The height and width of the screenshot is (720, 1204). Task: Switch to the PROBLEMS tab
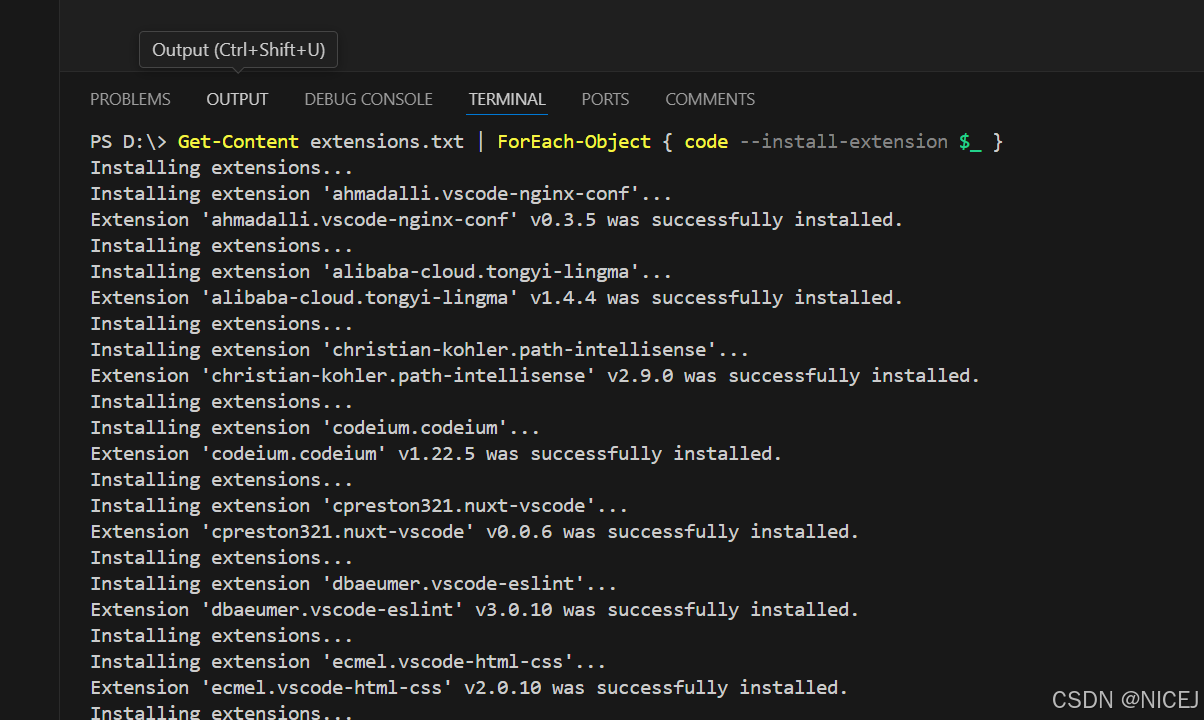(x=130, y=99)
